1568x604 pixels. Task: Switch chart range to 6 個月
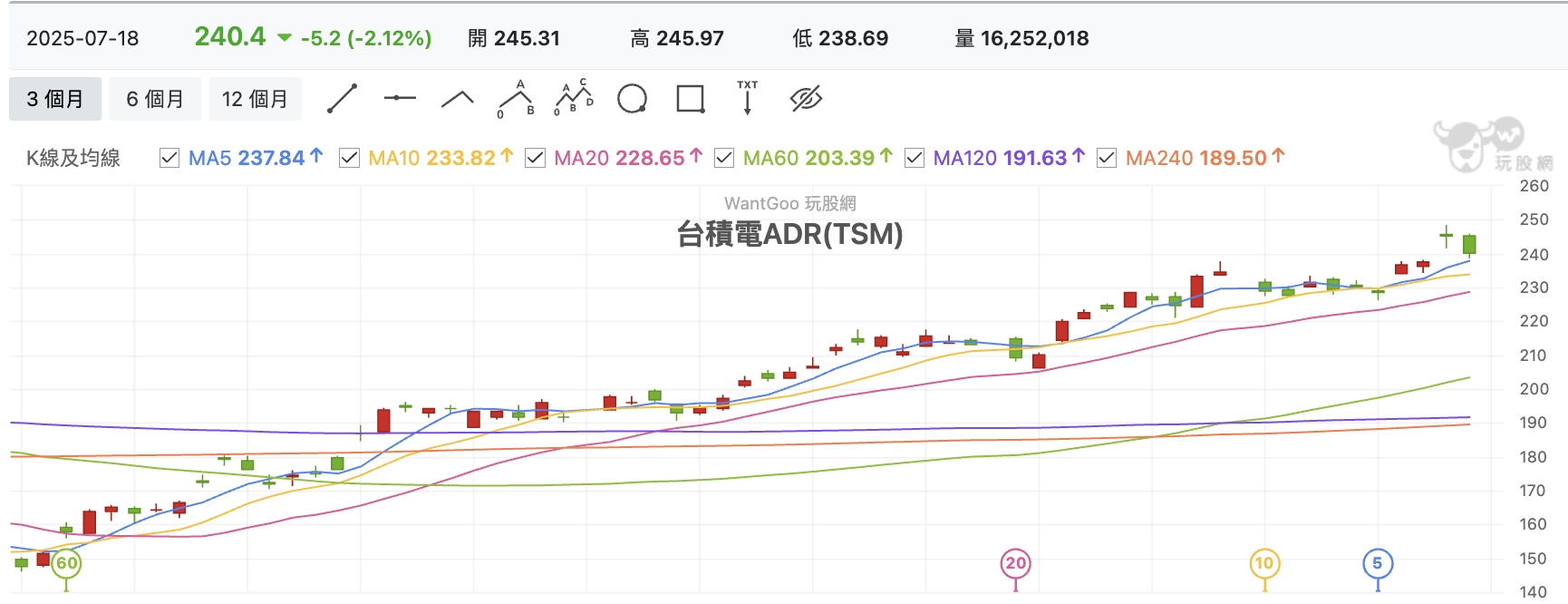coord(155,99)
